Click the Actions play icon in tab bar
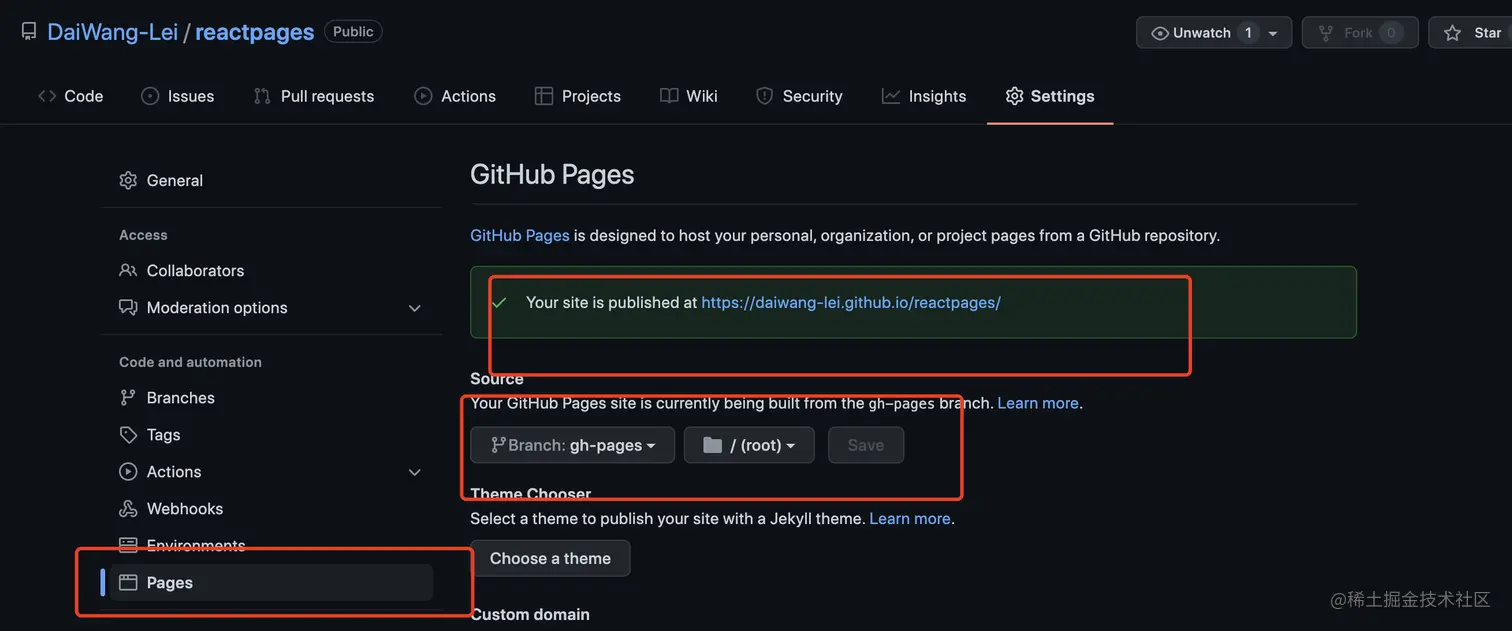This screenshot has height=631, width=1512. pyautogui.click(x=423, y=96)
